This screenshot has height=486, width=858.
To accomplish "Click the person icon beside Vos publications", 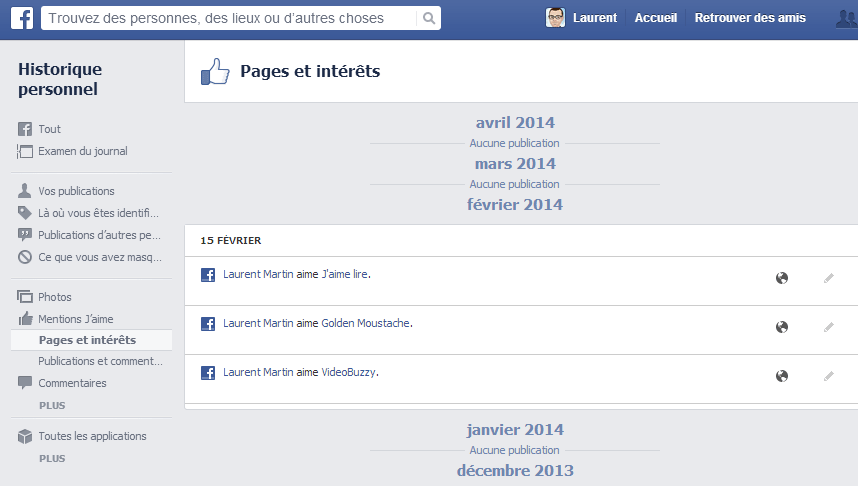I will point(25,190).
